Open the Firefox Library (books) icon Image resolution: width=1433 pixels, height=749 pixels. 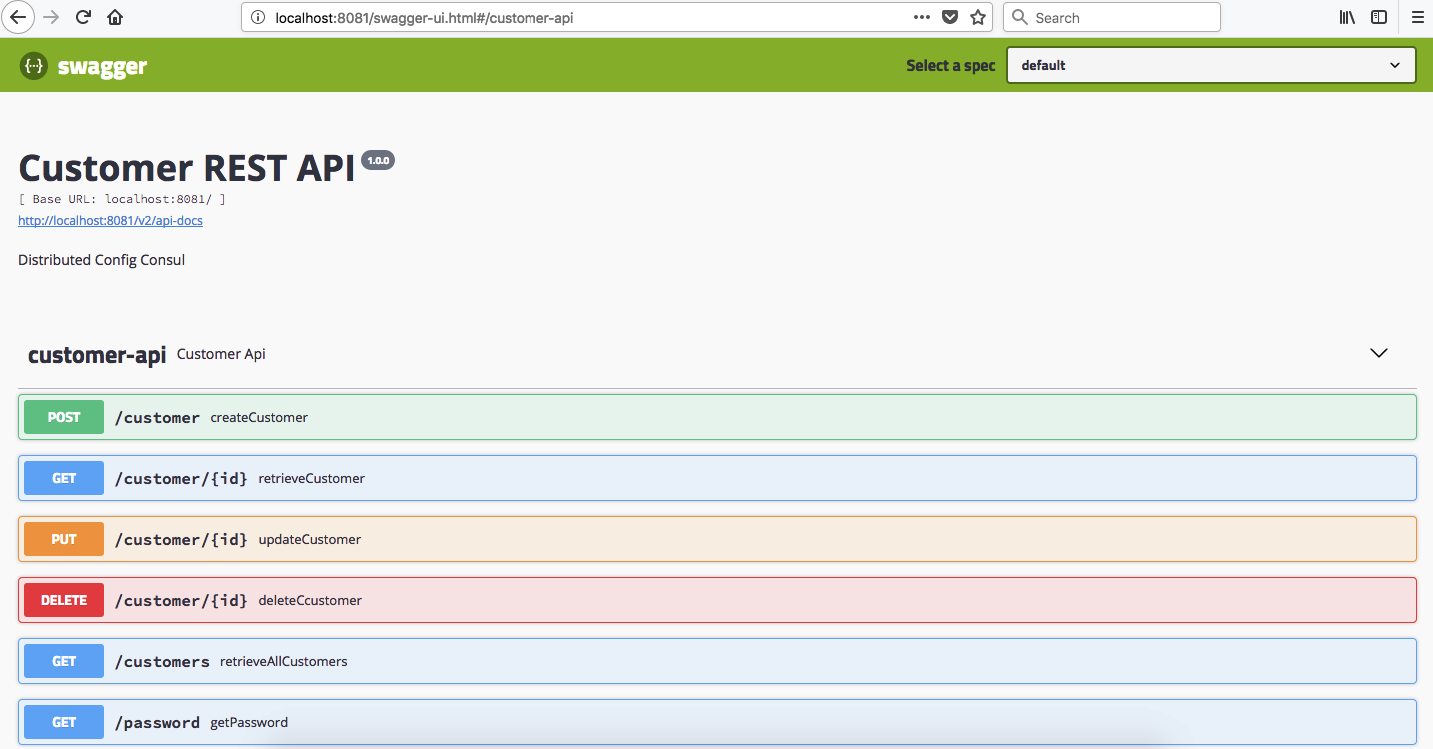coord(1346,17)
